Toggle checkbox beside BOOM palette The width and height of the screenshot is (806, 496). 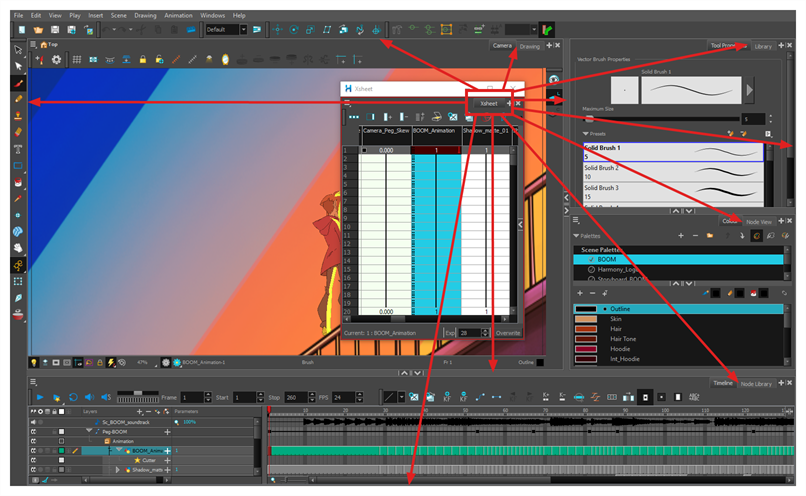click(x=591, y=258)
